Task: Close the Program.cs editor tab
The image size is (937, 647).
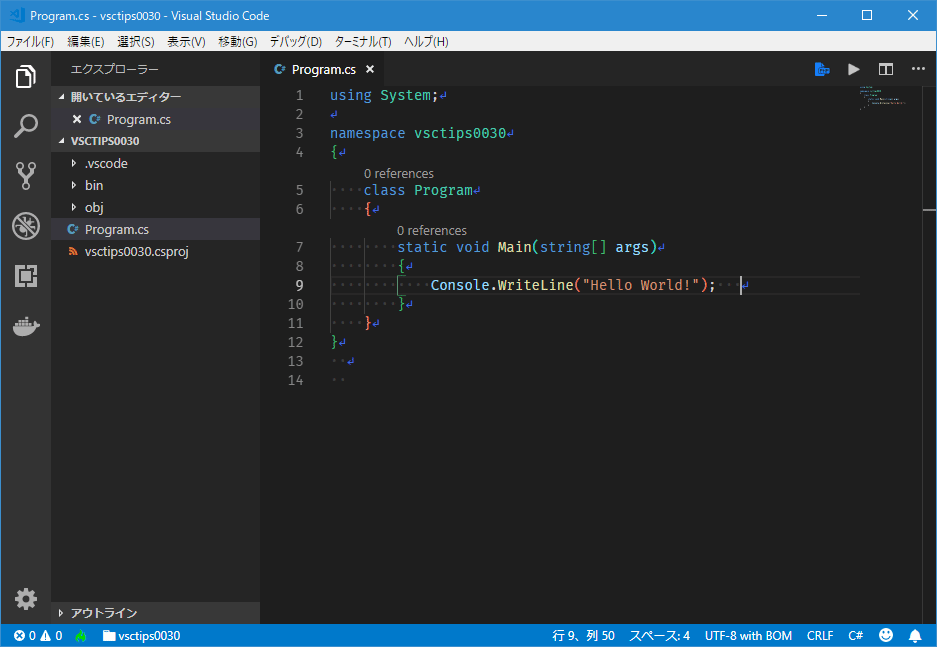Action: pos(370,69)
